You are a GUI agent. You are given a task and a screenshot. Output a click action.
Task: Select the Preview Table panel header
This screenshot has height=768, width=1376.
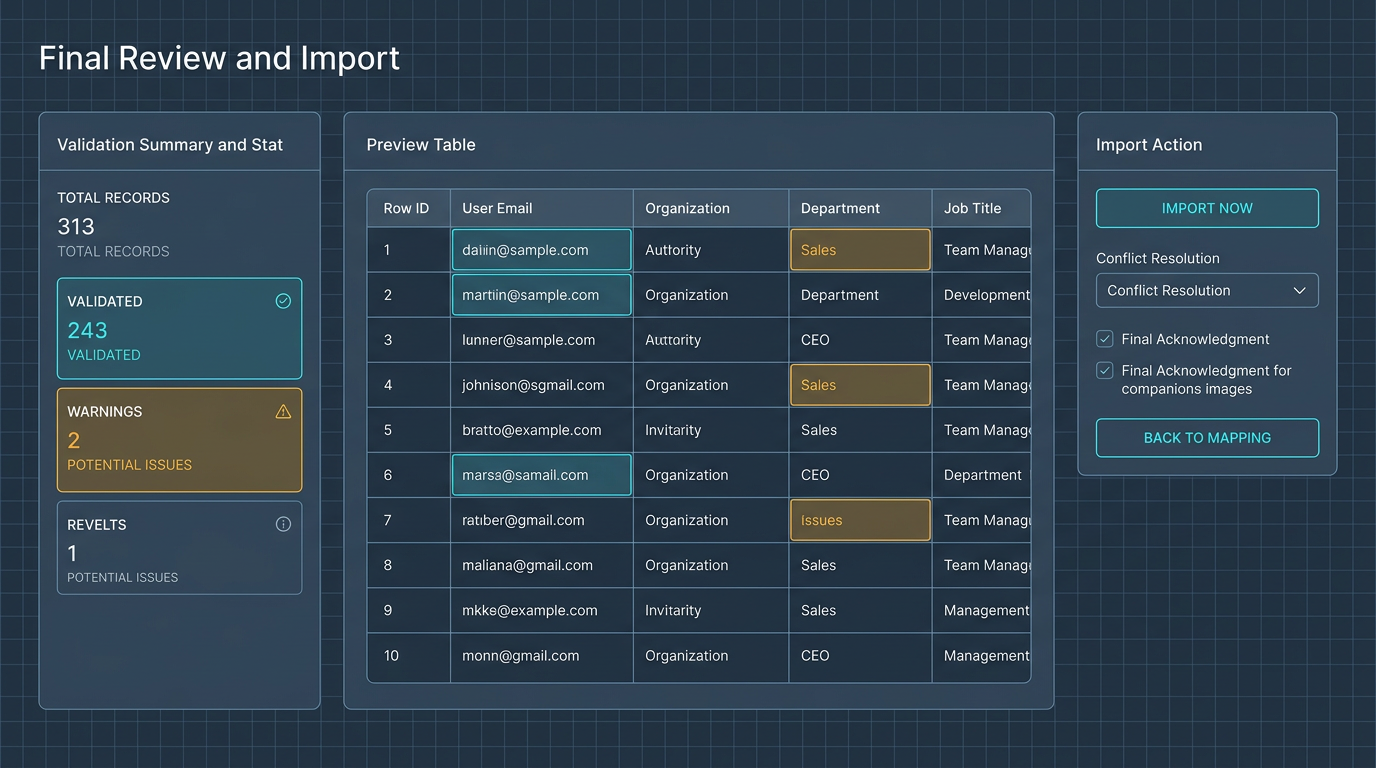420,144
